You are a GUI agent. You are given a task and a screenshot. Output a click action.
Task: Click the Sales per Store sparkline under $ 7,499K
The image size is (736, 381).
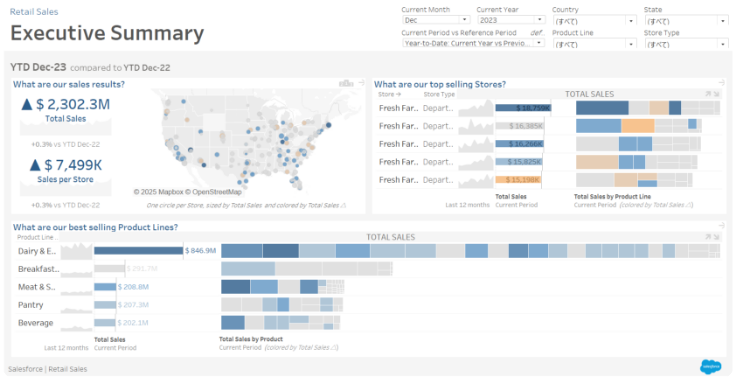66,188
